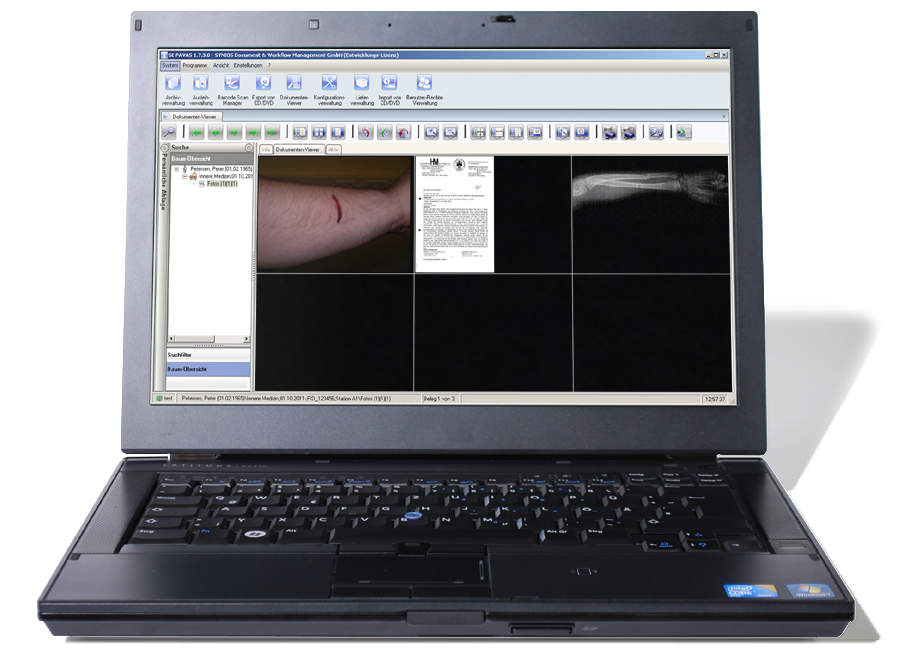Open the Ausleihverwaltung module
Image resolution: width=900 pixels, height=652 pixels.
201,90
